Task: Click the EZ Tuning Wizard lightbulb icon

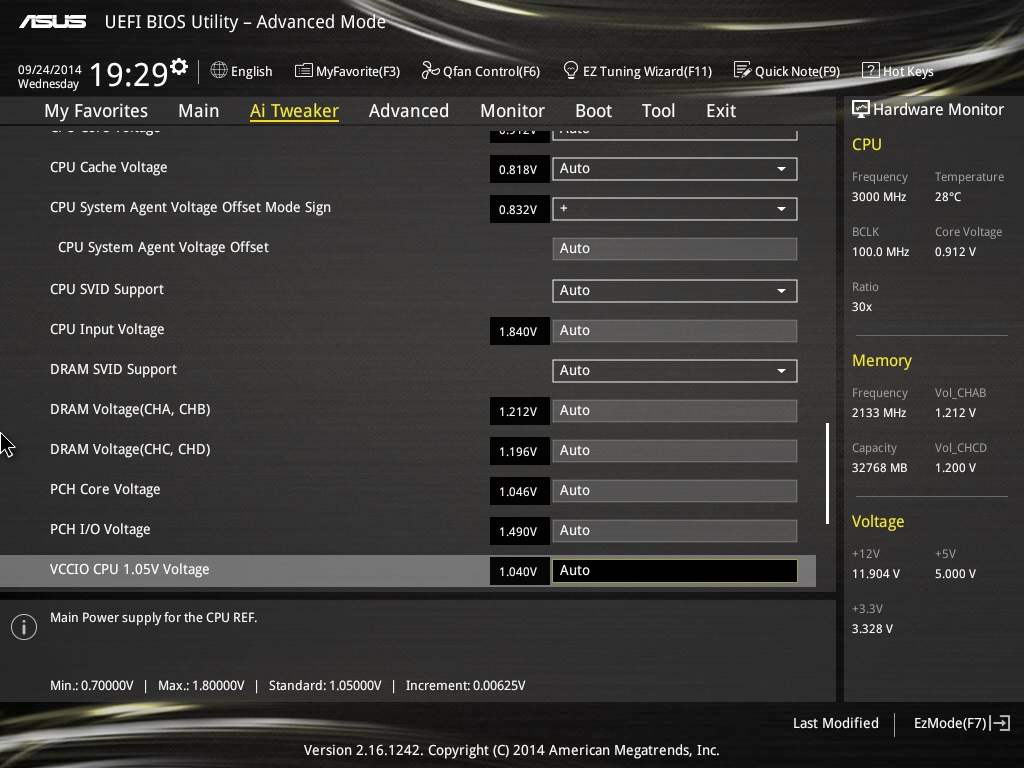Action: point(570,70)
